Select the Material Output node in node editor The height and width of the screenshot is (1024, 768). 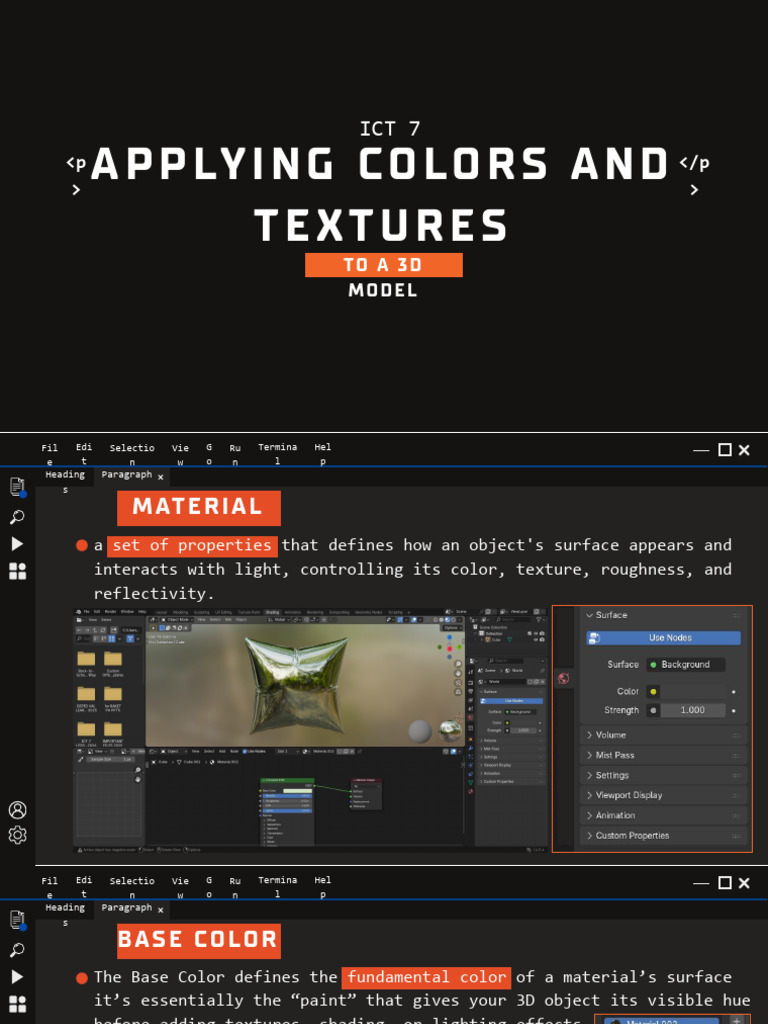click(x=366, y=793)
